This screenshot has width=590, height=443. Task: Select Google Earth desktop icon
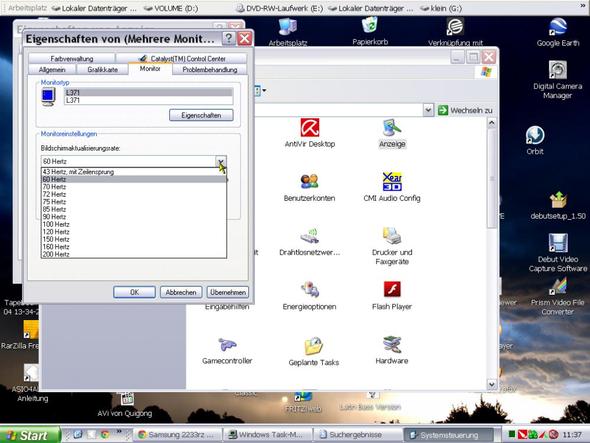(558, 32)
